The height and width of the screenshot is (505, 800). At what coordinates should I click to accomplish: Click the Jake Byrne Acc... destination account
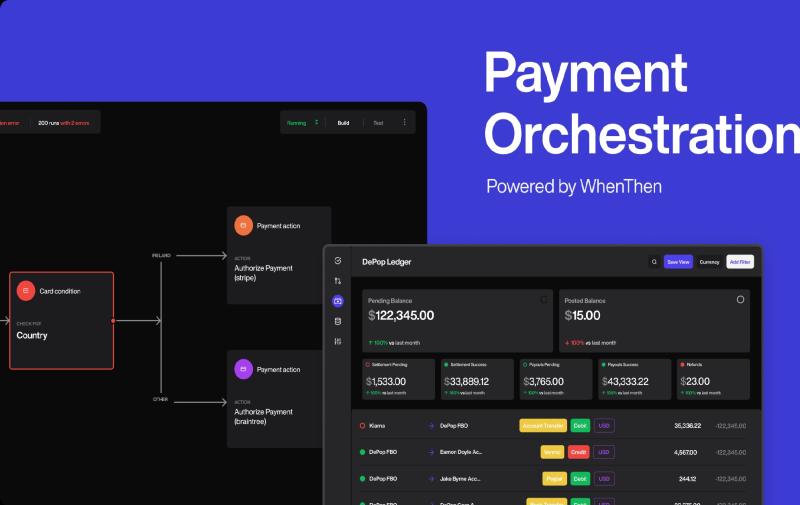tap(460, 479)
